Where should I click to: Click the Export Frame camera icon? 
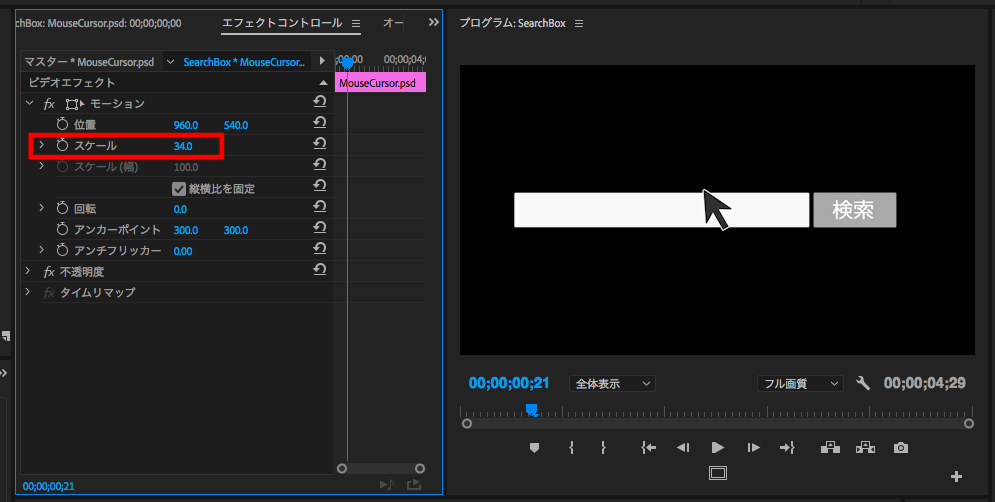pos(901,448)
